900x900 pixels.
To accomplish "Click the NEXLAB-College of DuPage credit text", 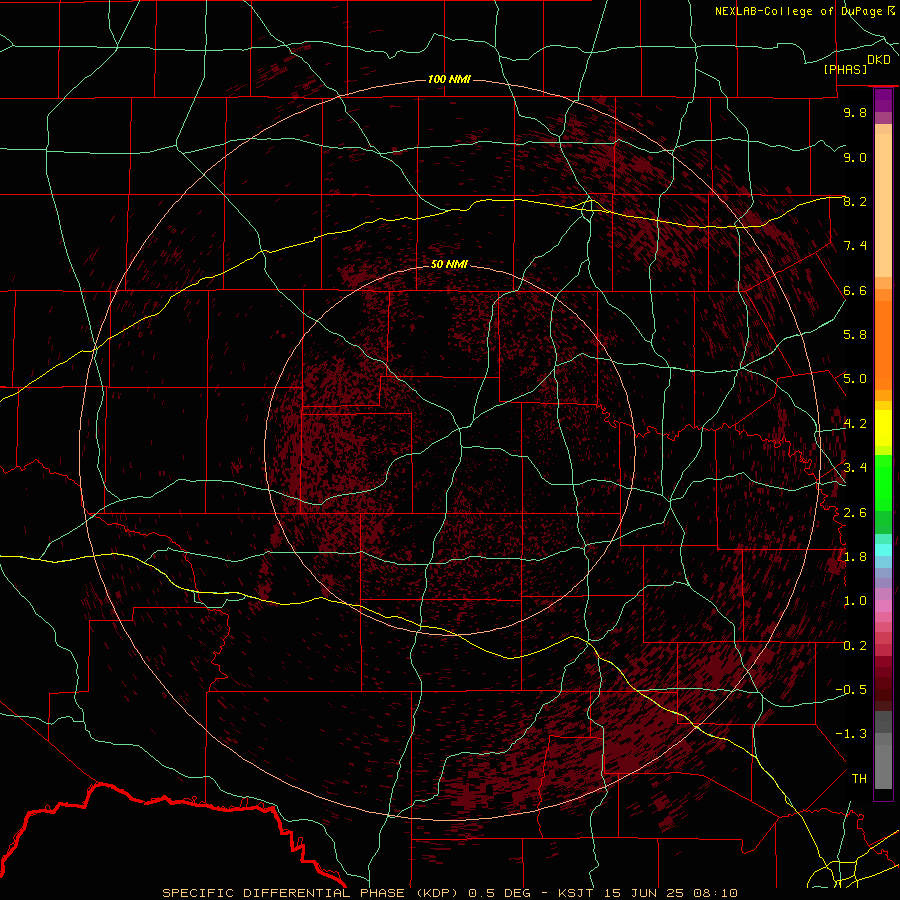I will click(798, 11).
